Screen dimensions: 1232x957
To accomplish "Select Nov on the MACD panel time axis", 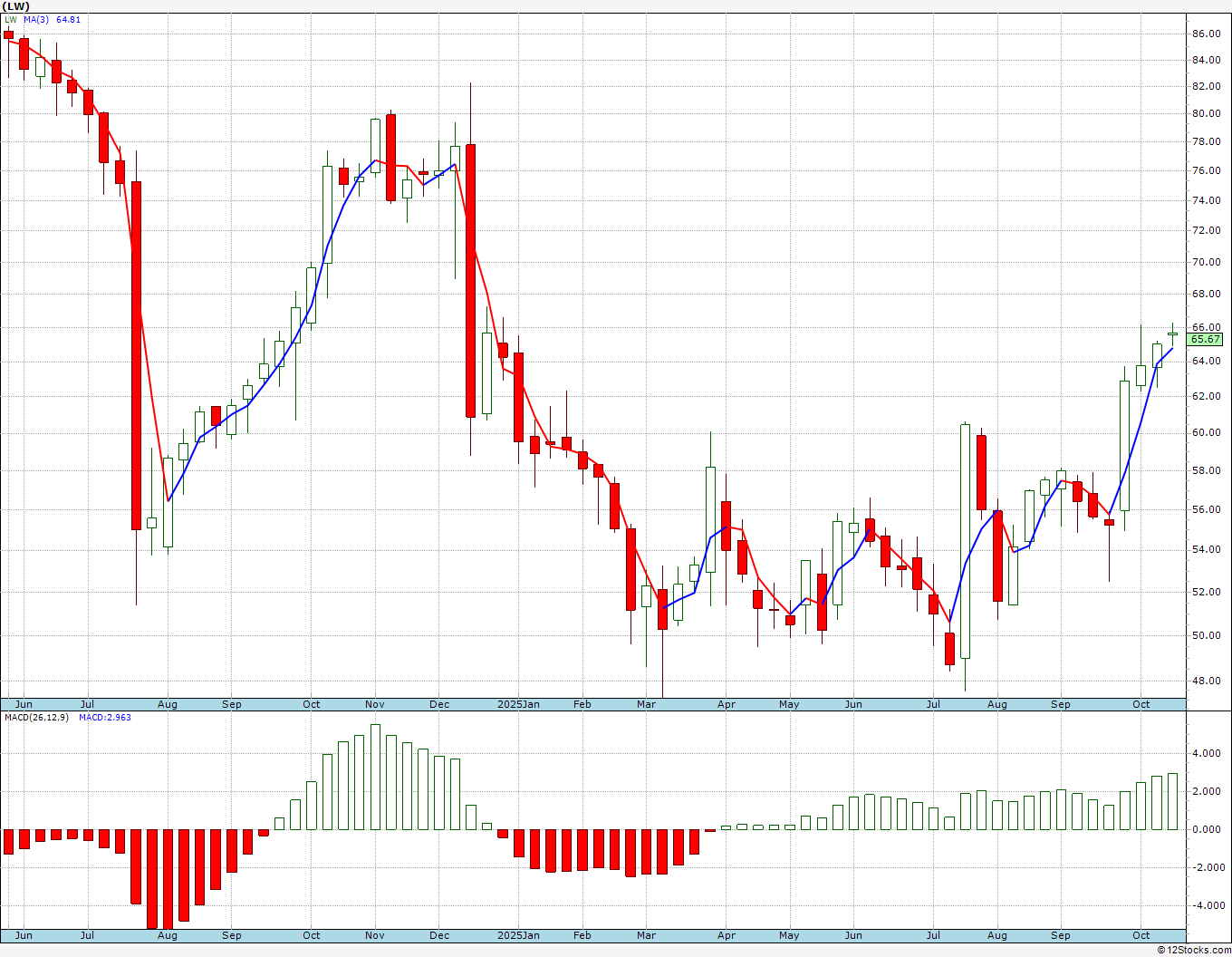I will coord(375,935).
